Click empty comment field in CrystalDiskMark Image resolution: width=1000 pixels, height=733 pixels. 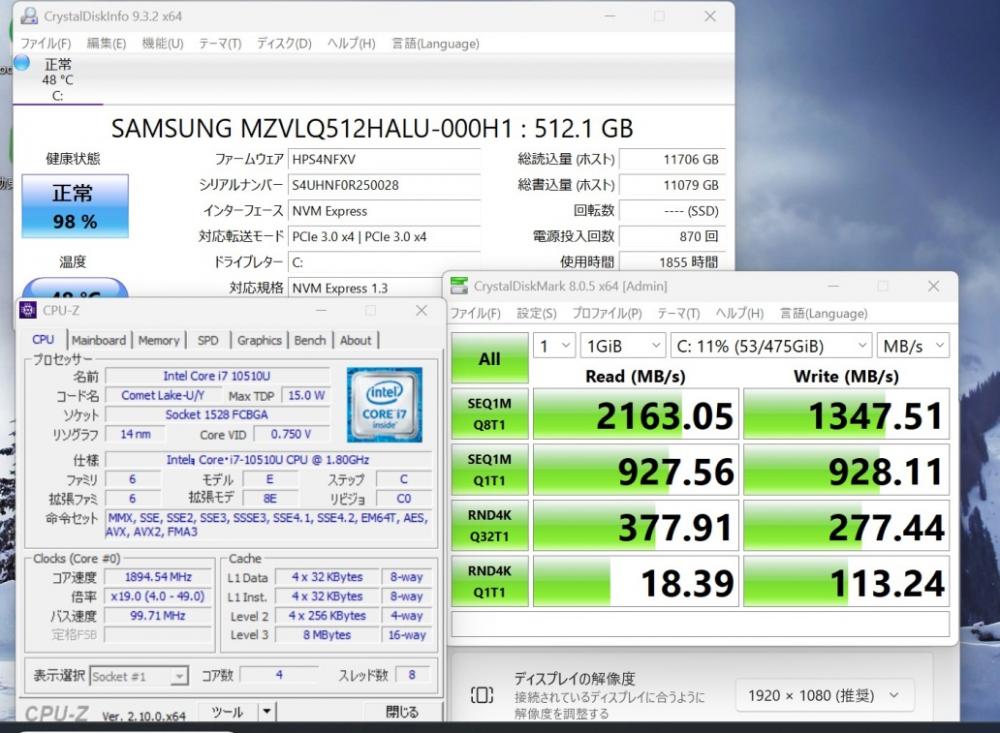point(700,623)
